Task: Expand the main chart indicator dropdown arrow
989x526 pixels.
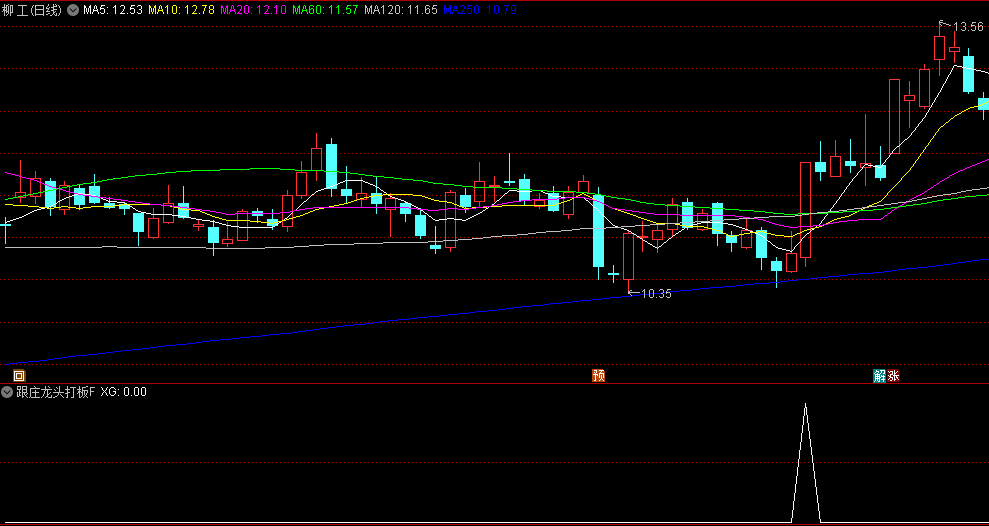Action: pos(73,10)
